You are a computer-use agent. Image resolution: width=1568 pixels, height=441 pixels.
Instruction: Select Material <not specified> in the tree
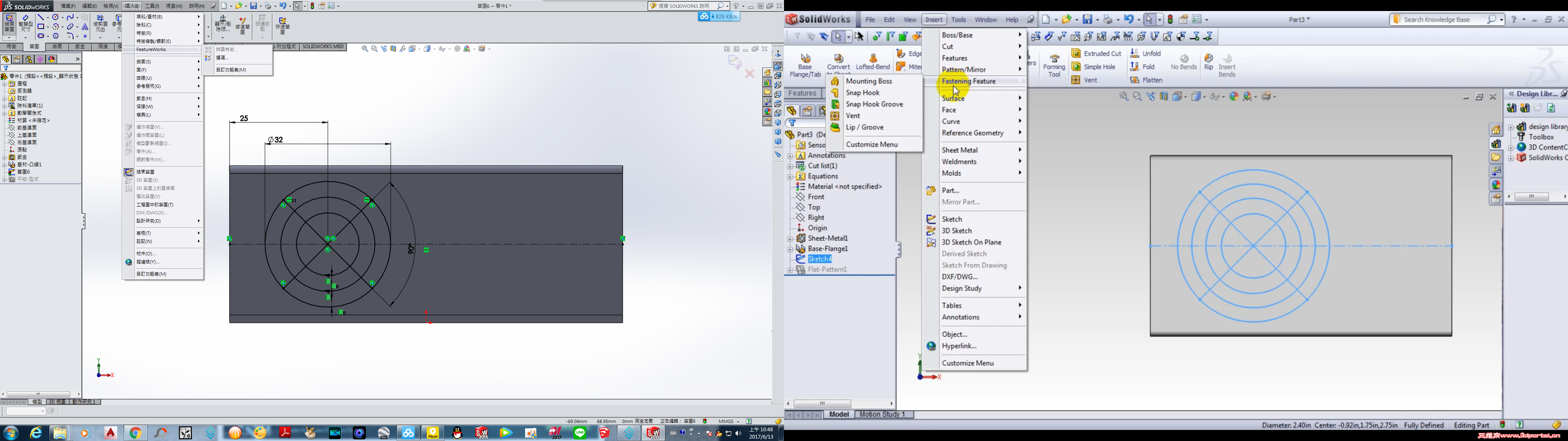pos(844,187)
